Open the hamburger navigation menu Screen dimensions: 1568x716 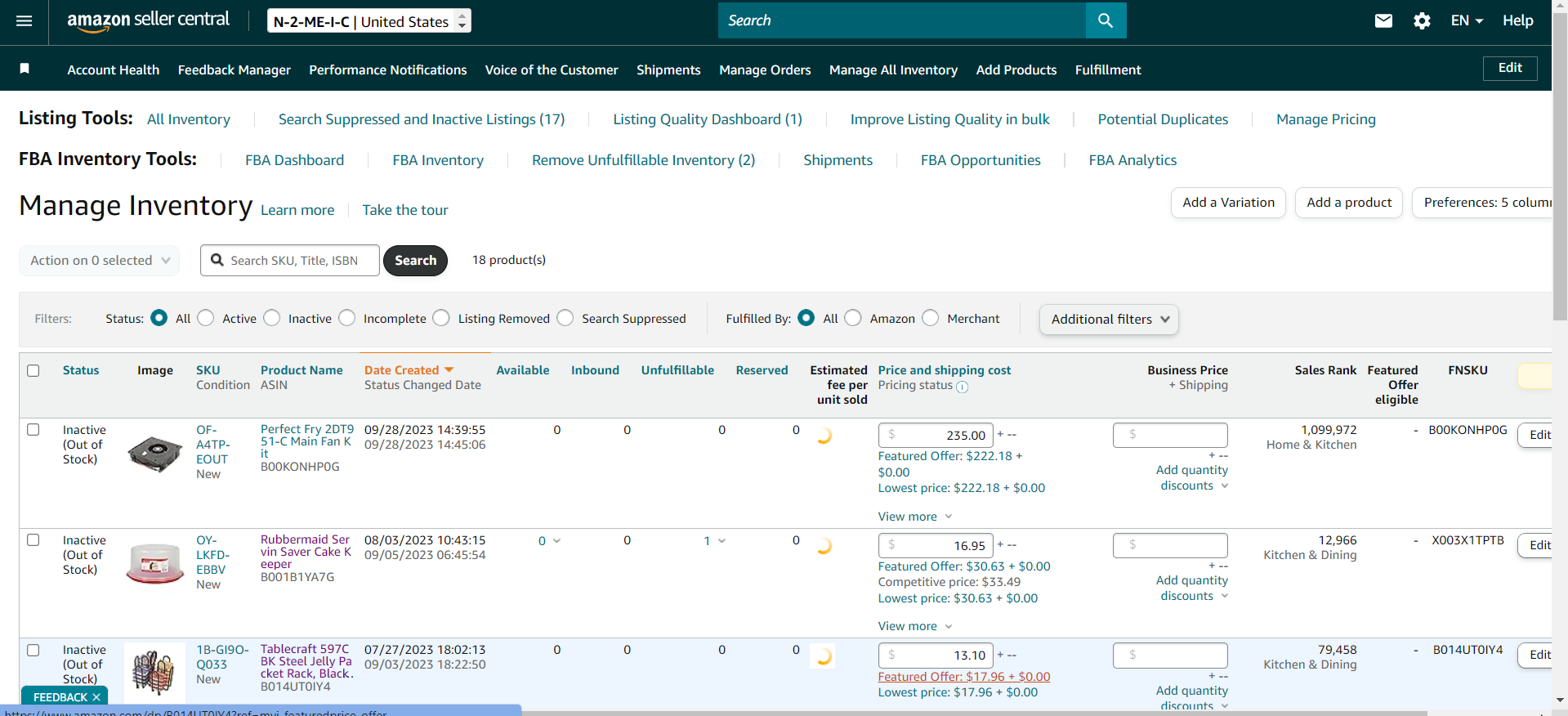(x=25, y=21)
